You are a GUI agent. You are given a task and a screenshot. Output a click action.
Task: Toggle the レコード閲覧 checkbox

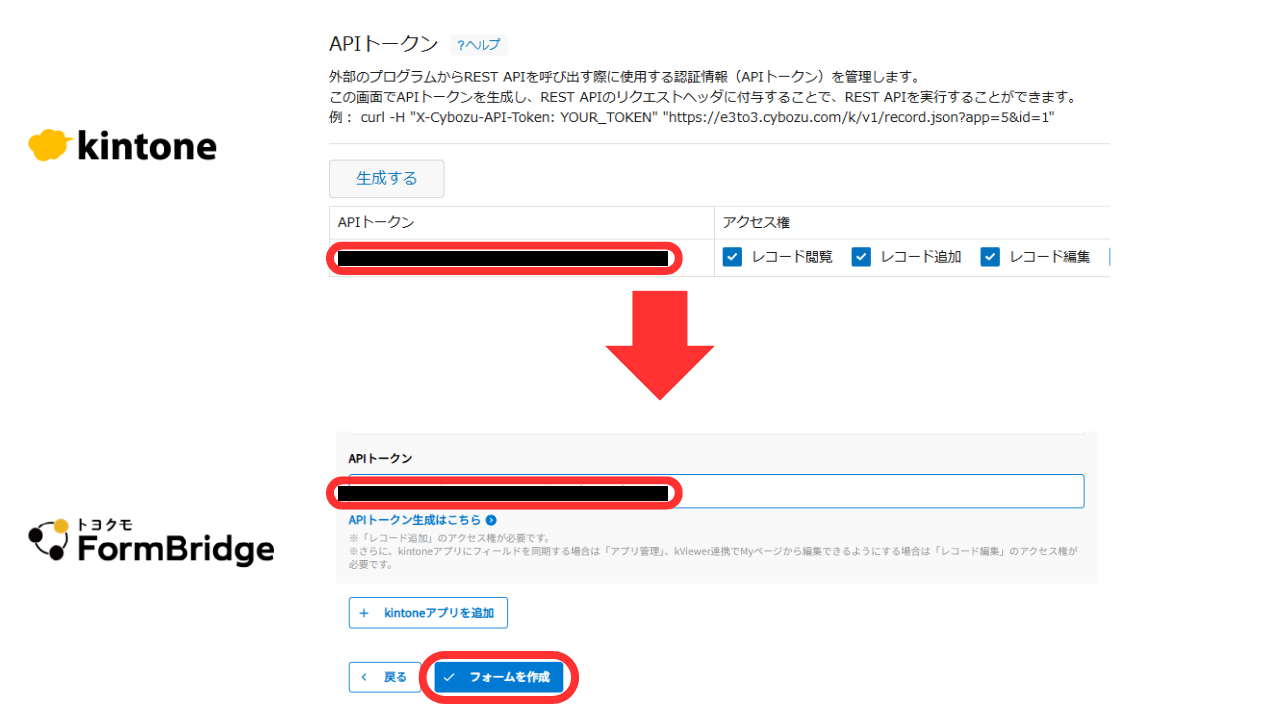coord(732,257)
